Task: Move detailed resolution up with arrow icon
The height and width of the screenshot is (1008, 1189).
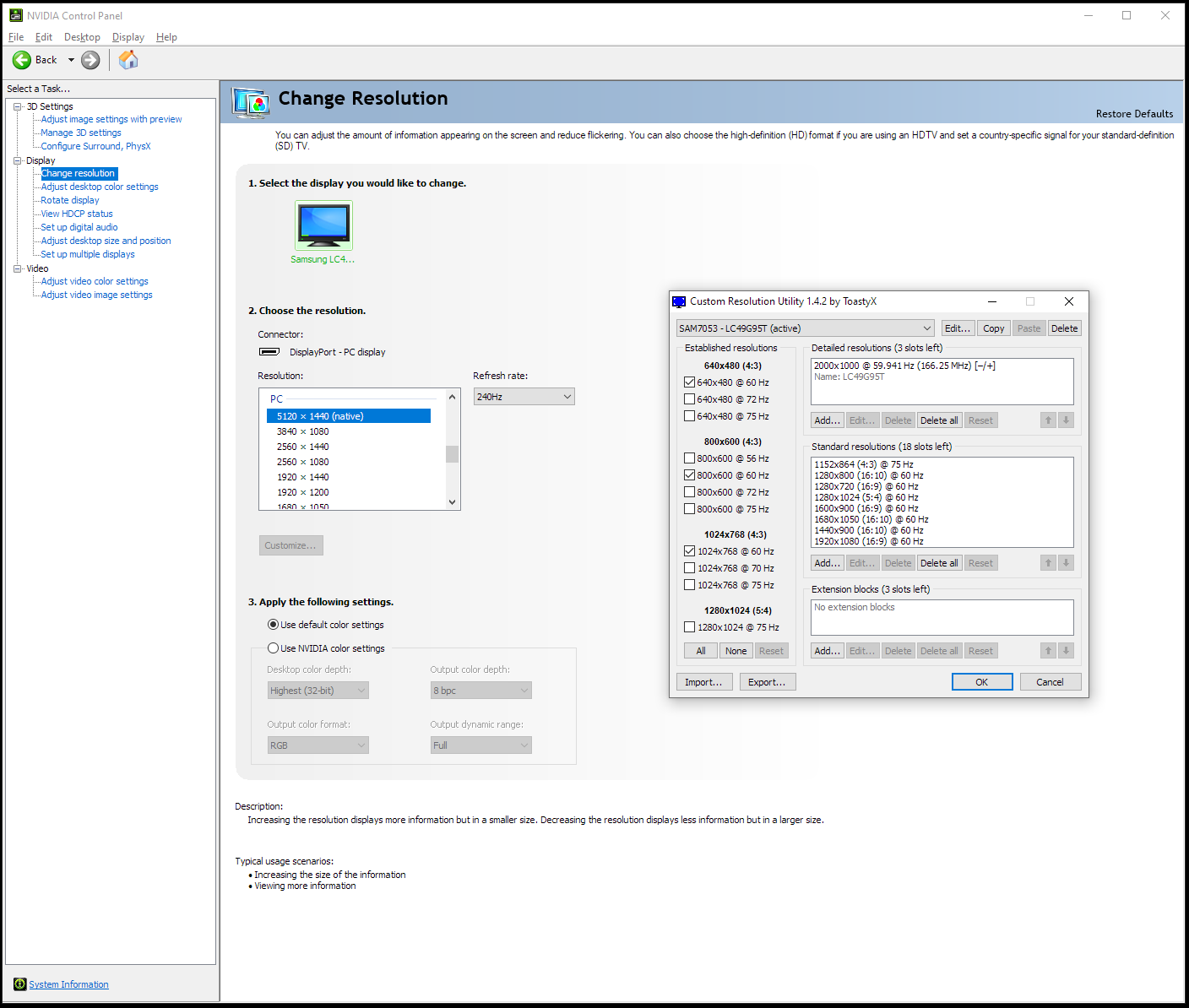Action: (x=1048, y=420)
